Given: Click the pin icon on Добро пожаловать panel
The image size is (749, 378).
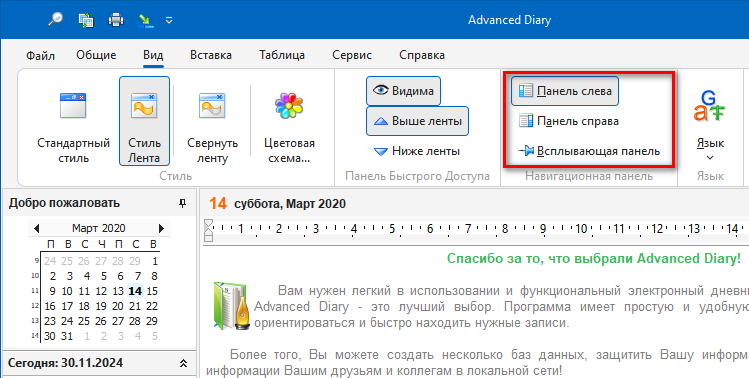Looking at the screenshot, I should pyautogui.click(x=182, y=204).
